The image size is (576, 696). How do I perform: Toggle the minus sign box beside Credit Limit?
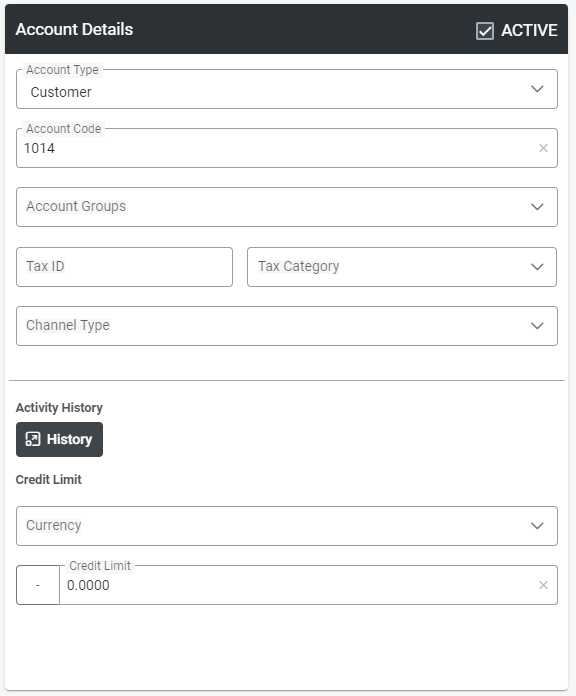38,585
